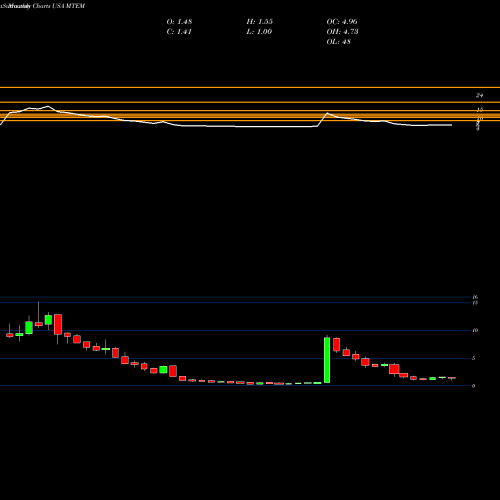Viewport: 500px width, 500px height.
Task: Click the 'OC: 4.96' value
Action: 342,22
